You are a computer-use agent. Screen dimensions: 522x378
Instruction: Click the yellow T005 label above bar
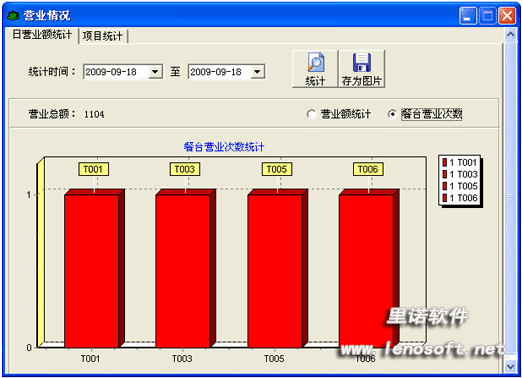[277, 169]
